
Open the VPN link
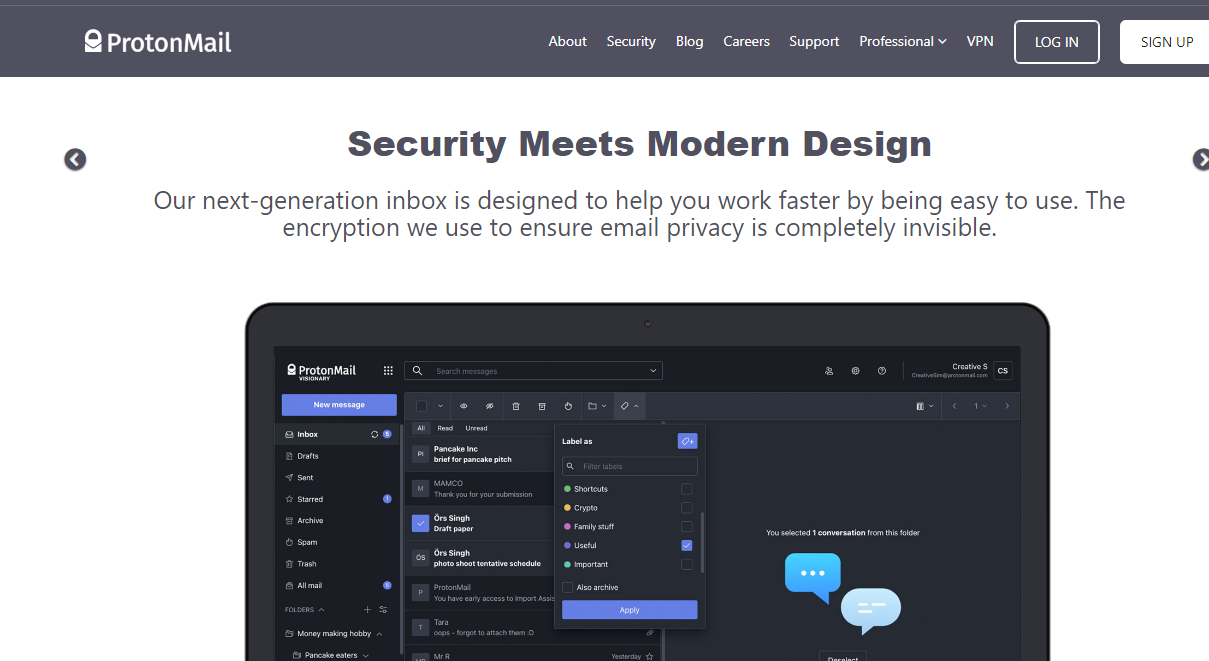click(x=980, y=41)
